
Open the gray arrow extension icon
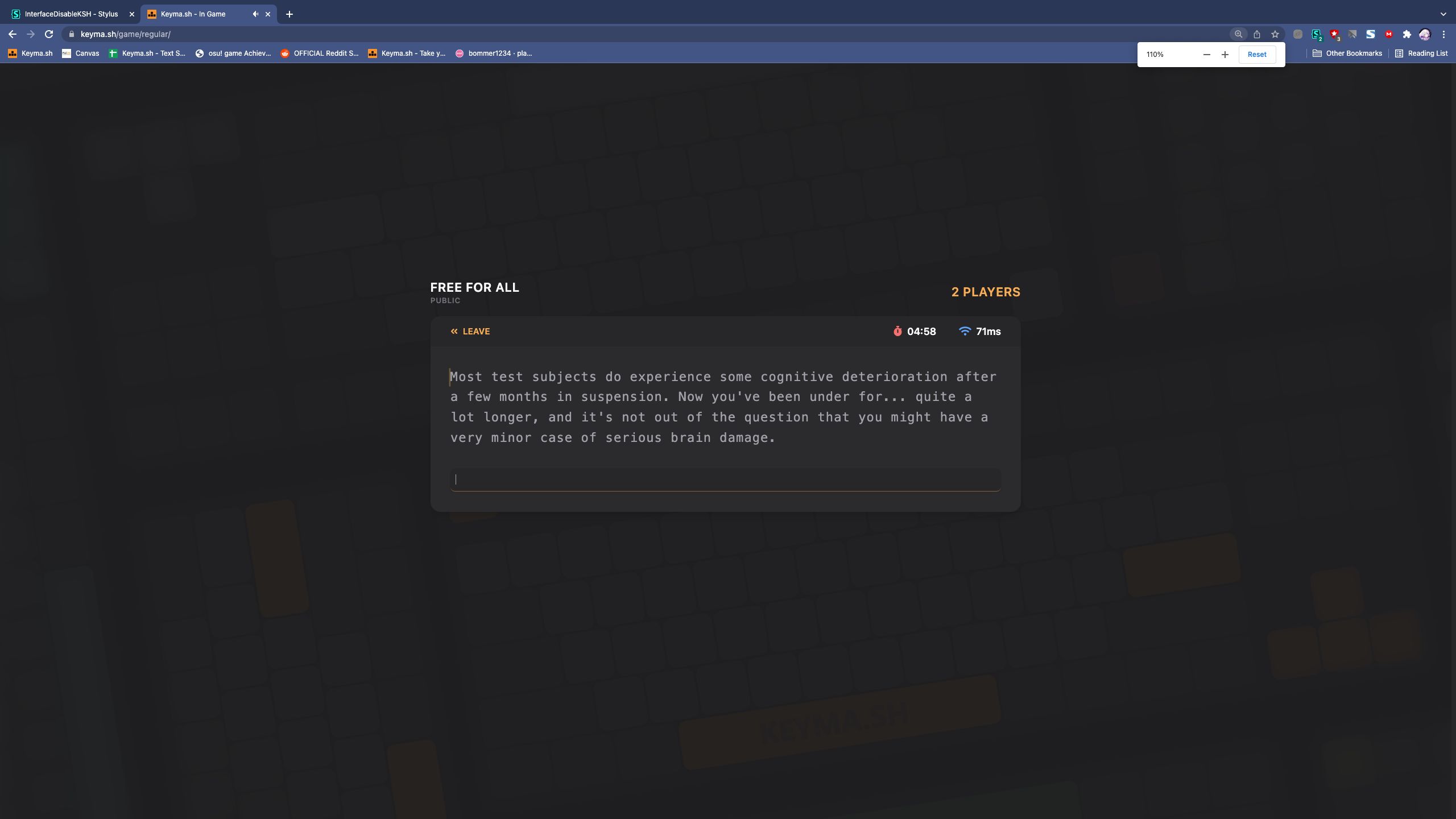tap(1352, 34)
